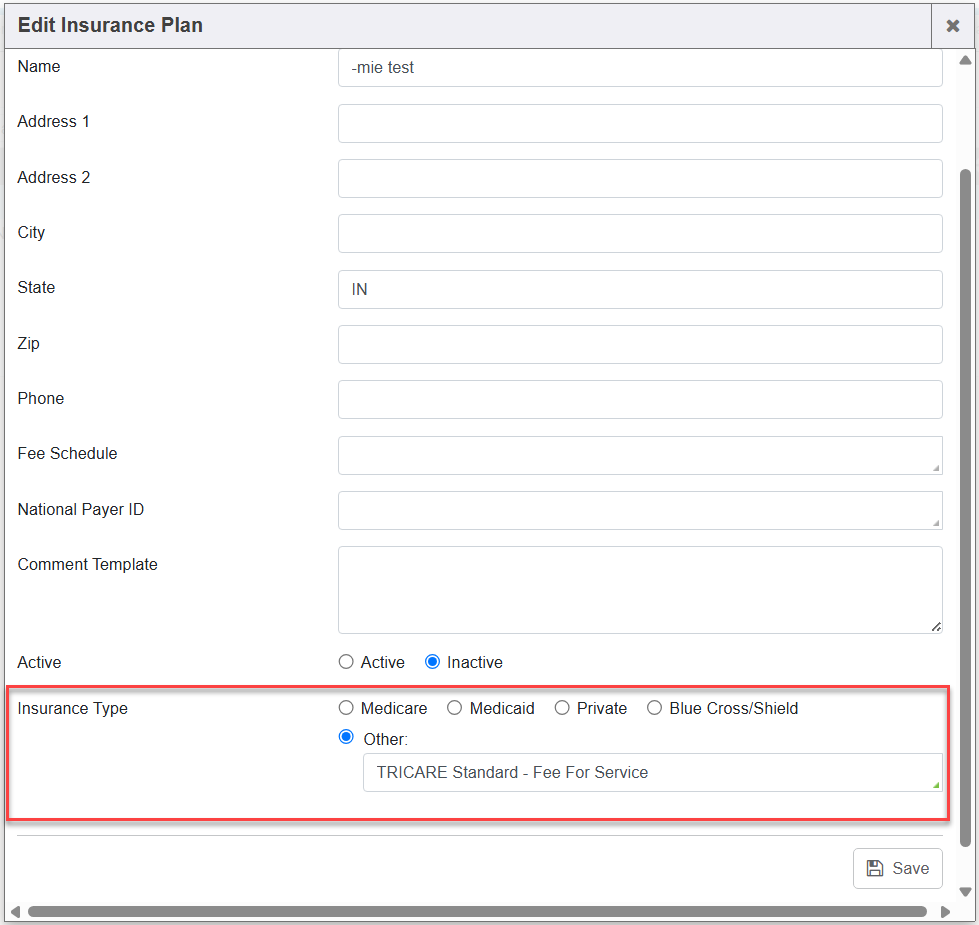Select the Inactive radio button
Image resolution: width=979 pixels, height=925 pixels.
click(x=433, y=662)
